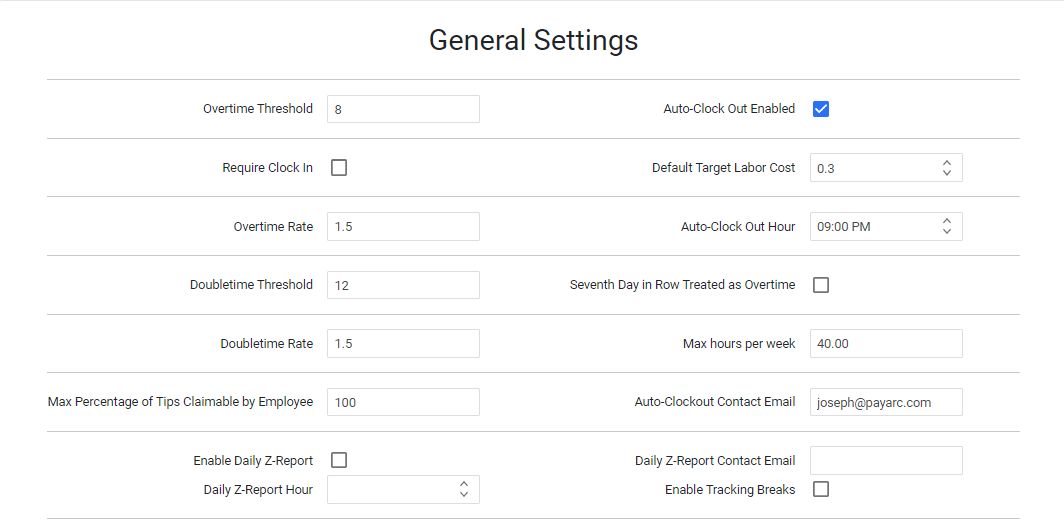Turn on Enable Tracking Breaks checkbox
1064x526 pixels.
[821, 489]
